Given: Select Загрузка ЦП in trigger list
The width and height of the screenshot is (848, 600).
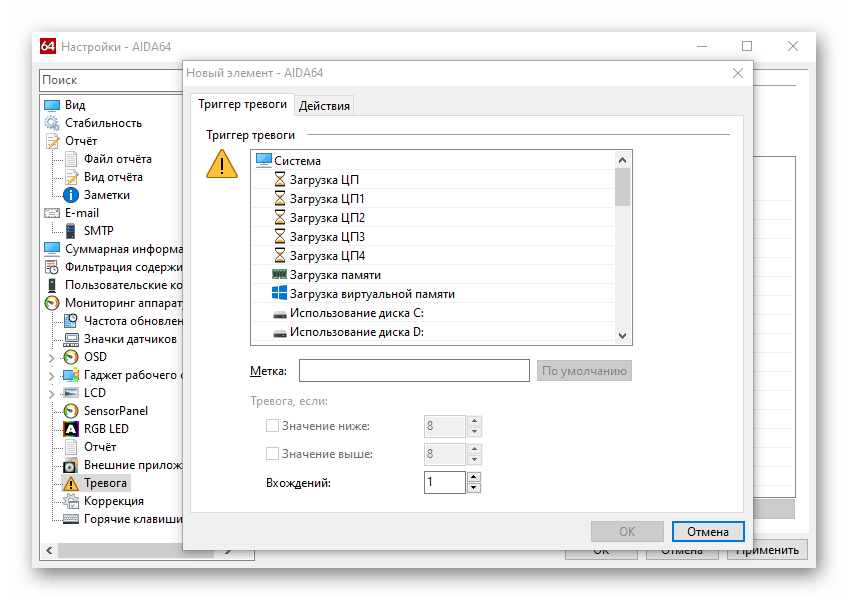Looking at the screenshot, I should tap(433, 180).
